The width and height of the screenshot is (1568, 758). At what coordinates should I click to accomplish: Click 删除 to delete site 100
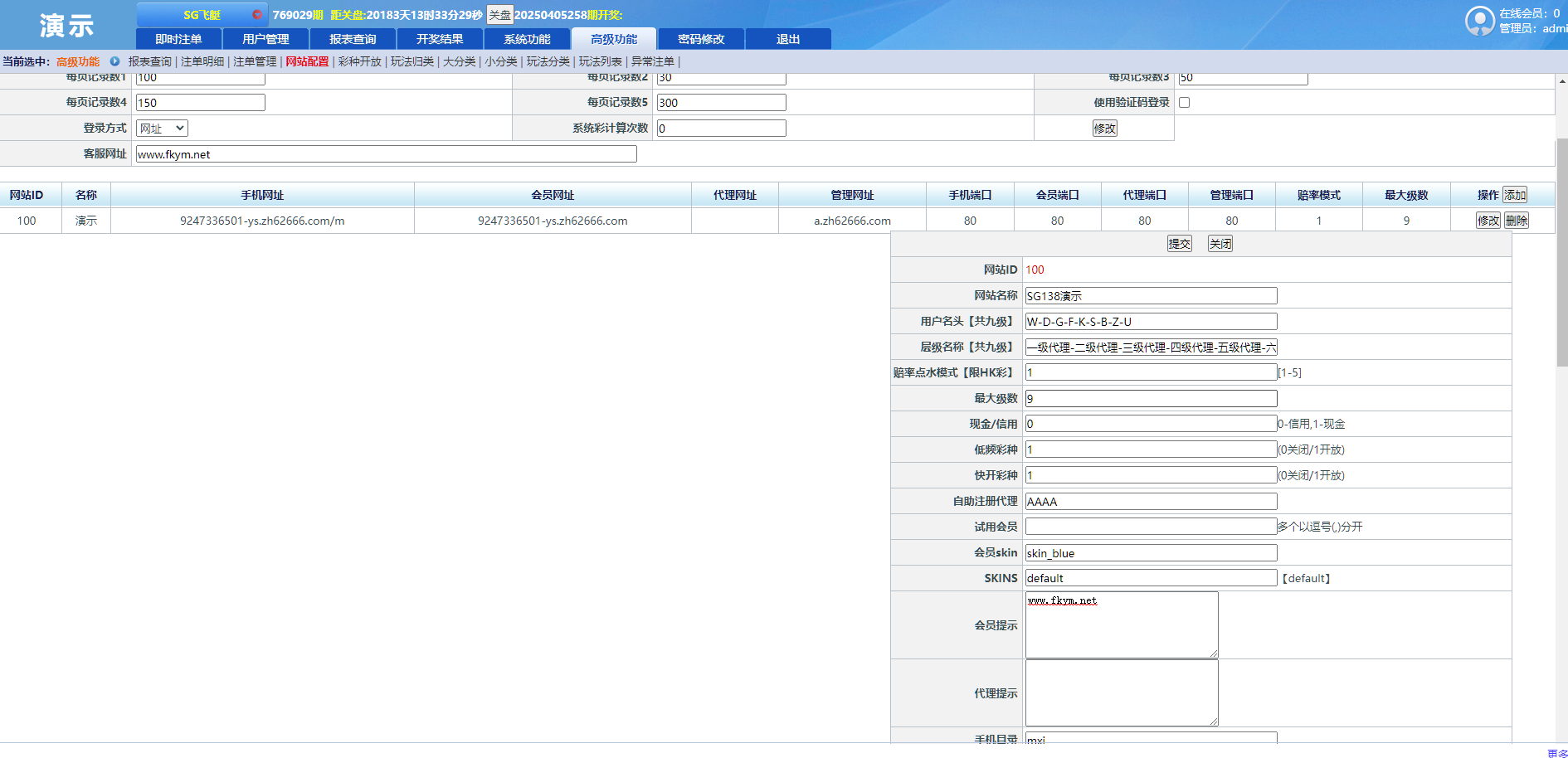1516,220
